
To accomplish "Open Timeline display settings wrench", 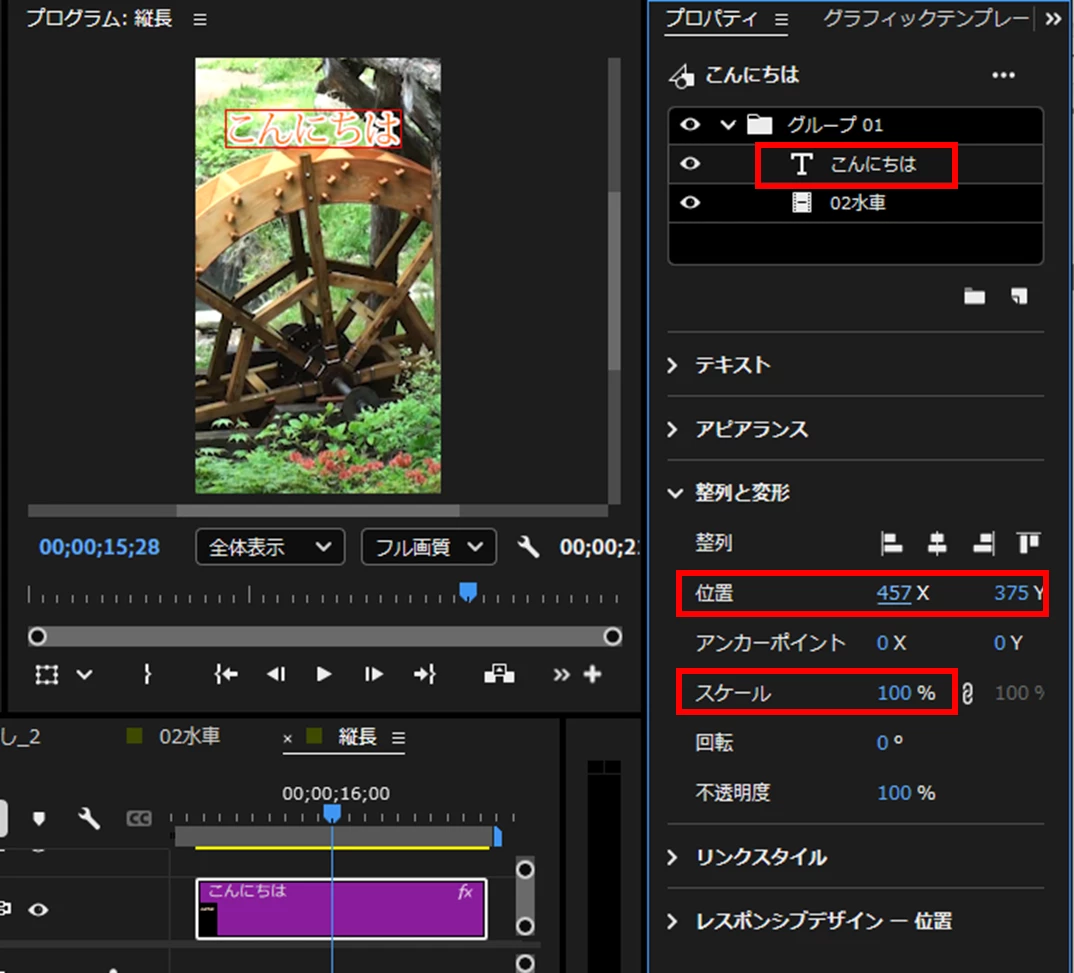I will point(89,818).
